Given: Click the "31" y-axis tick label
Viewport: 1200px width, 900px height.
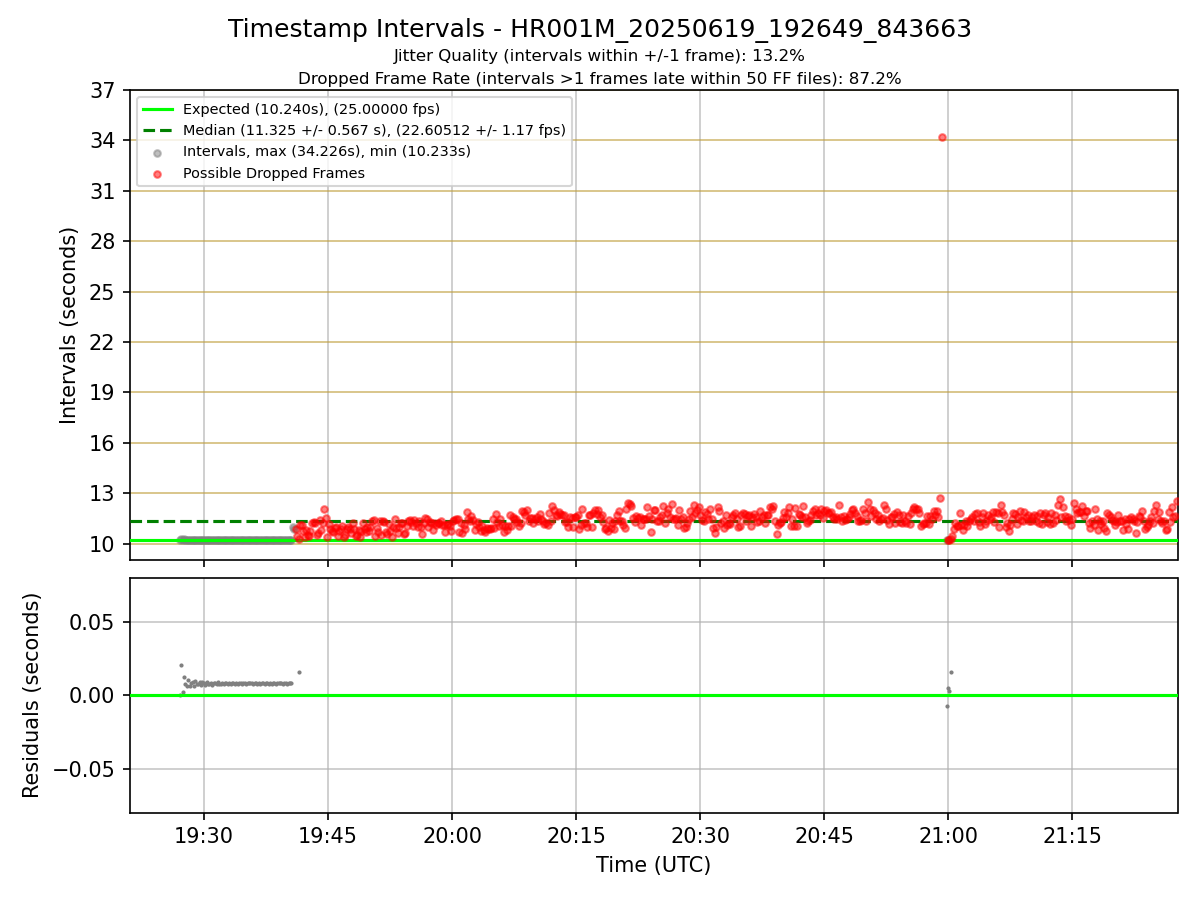Looking at the screenshot, I should (105, 192).
